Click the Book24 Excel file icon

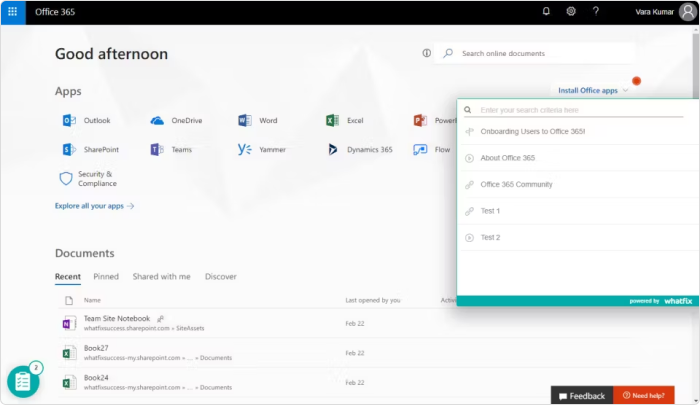tap(69, 382)
